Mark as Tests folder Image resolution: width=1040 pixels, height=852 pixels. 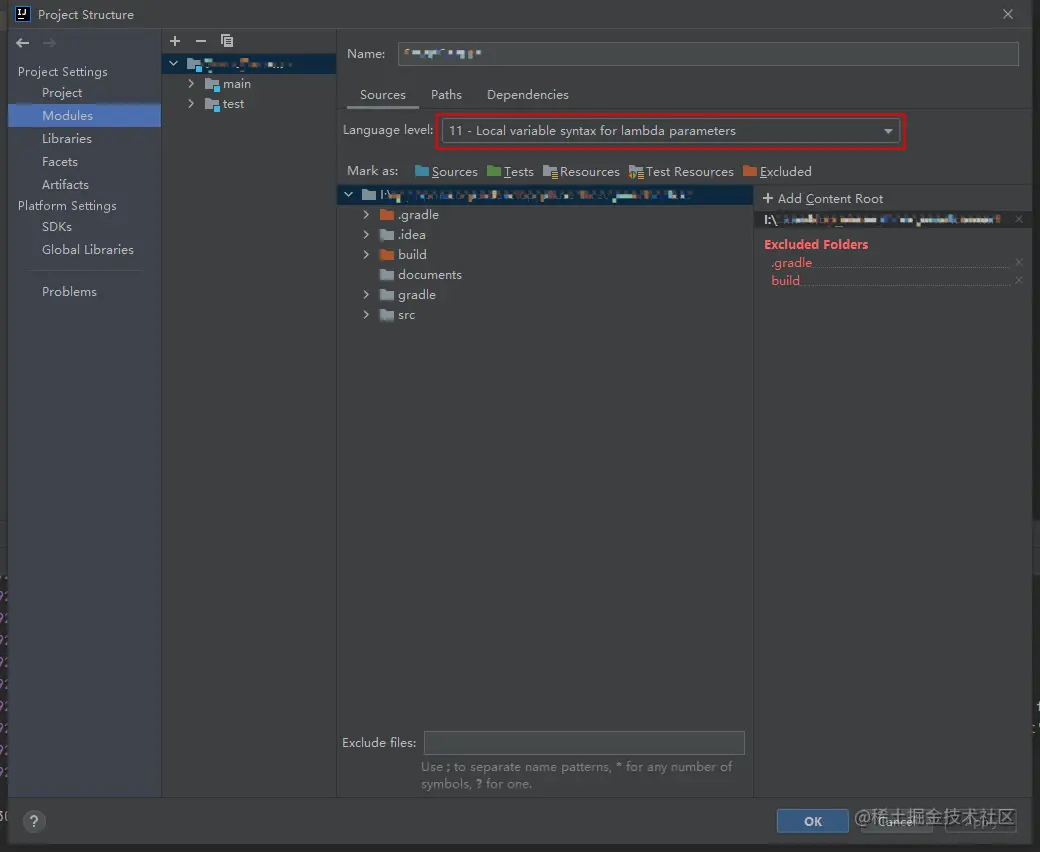pos(510,172)
